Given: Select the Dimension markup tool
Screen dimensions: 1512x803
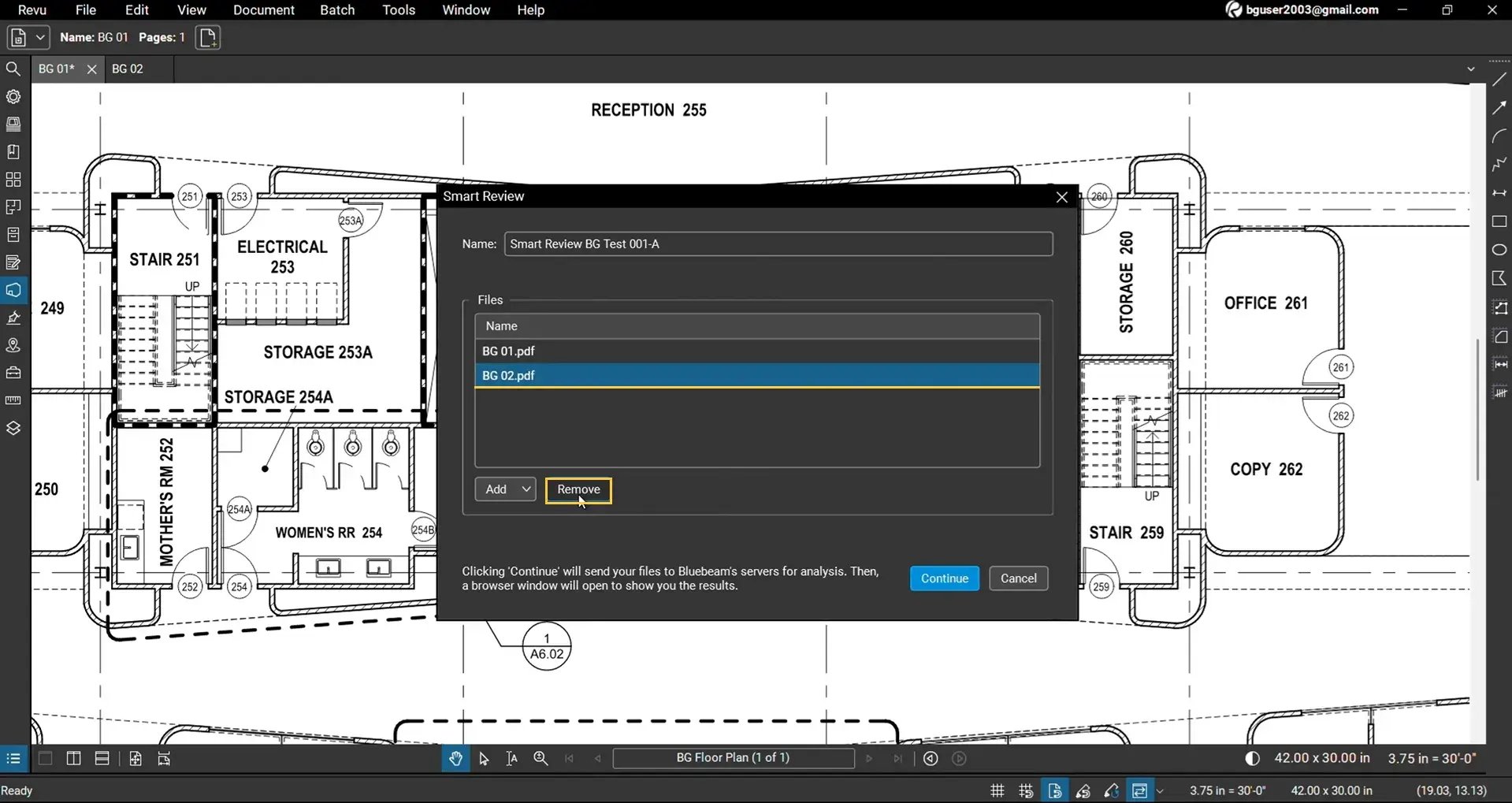Looking at the screenshot, I should coord(1499,193).
